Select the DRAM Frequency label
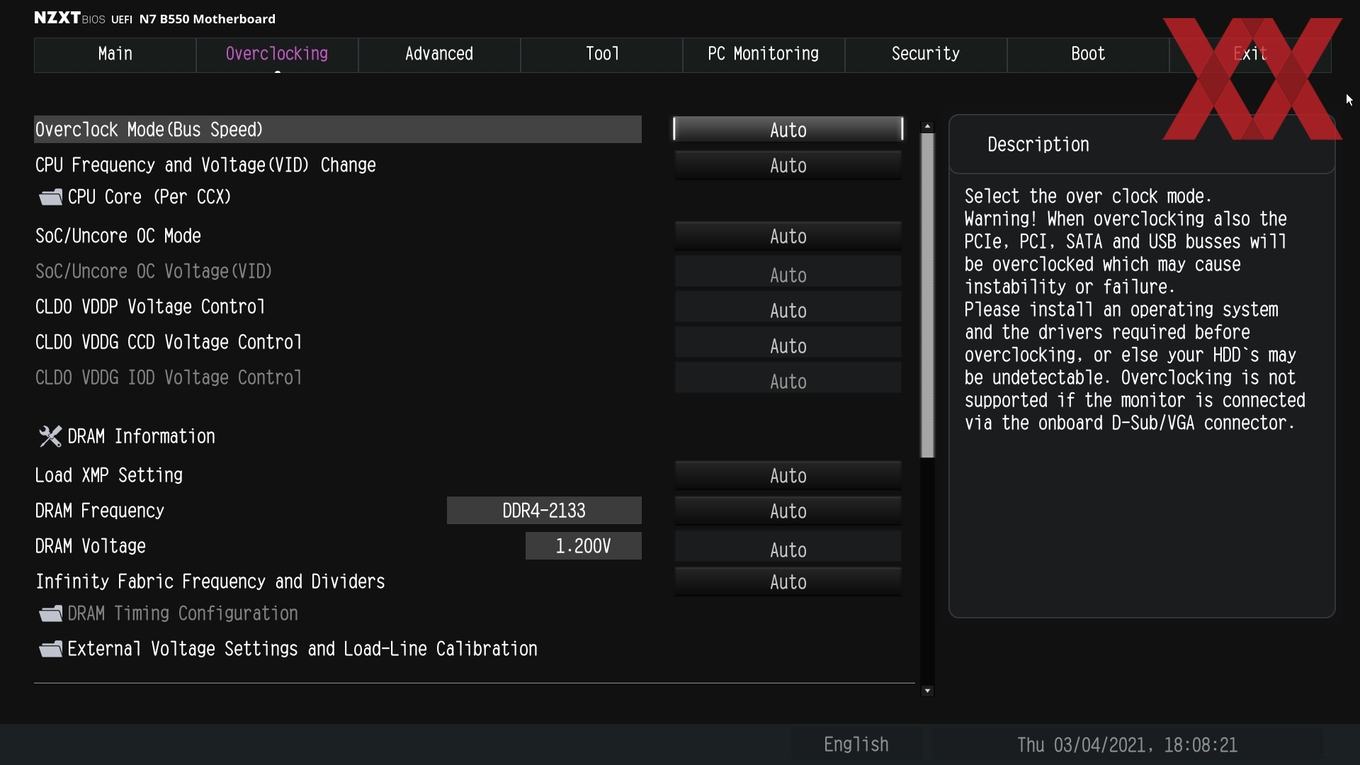 pyautogui.click(x=99, y=511)
